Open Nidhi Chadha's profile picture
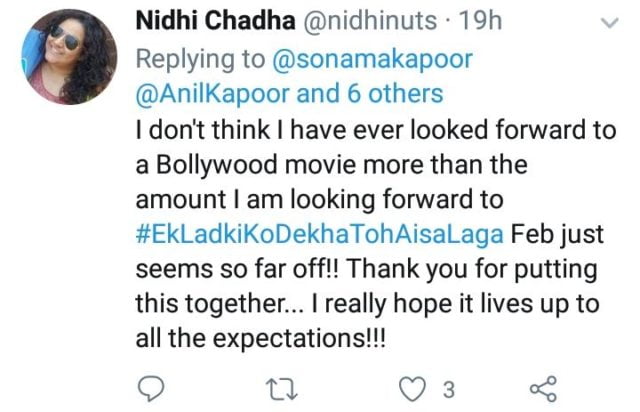The height and width of the screenshot is (412, 640). [68, 59]
